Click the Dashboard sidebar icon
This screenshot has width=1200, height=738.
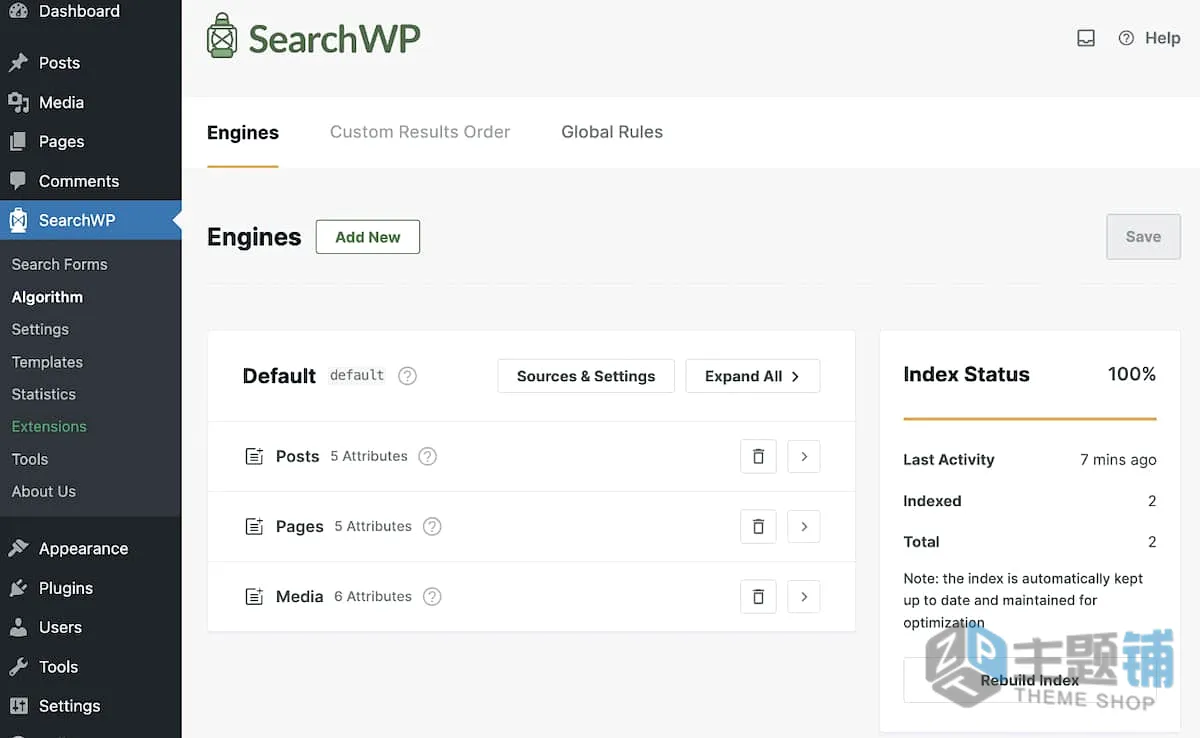point(17,12)
